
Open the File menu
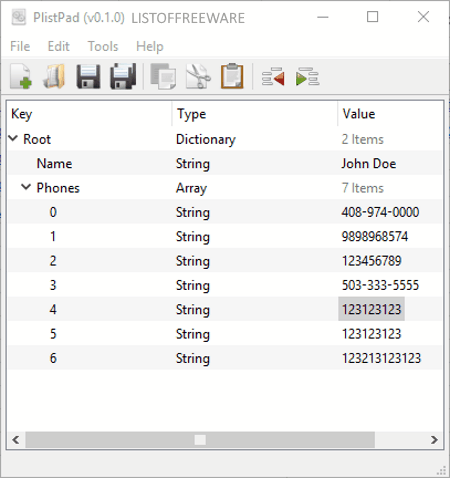20,46
